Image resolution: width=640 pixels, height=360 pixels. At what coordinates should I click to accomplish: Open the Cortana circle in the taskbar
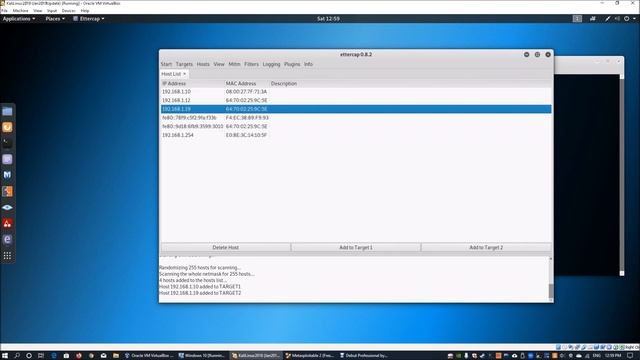[x=29, y=356]
